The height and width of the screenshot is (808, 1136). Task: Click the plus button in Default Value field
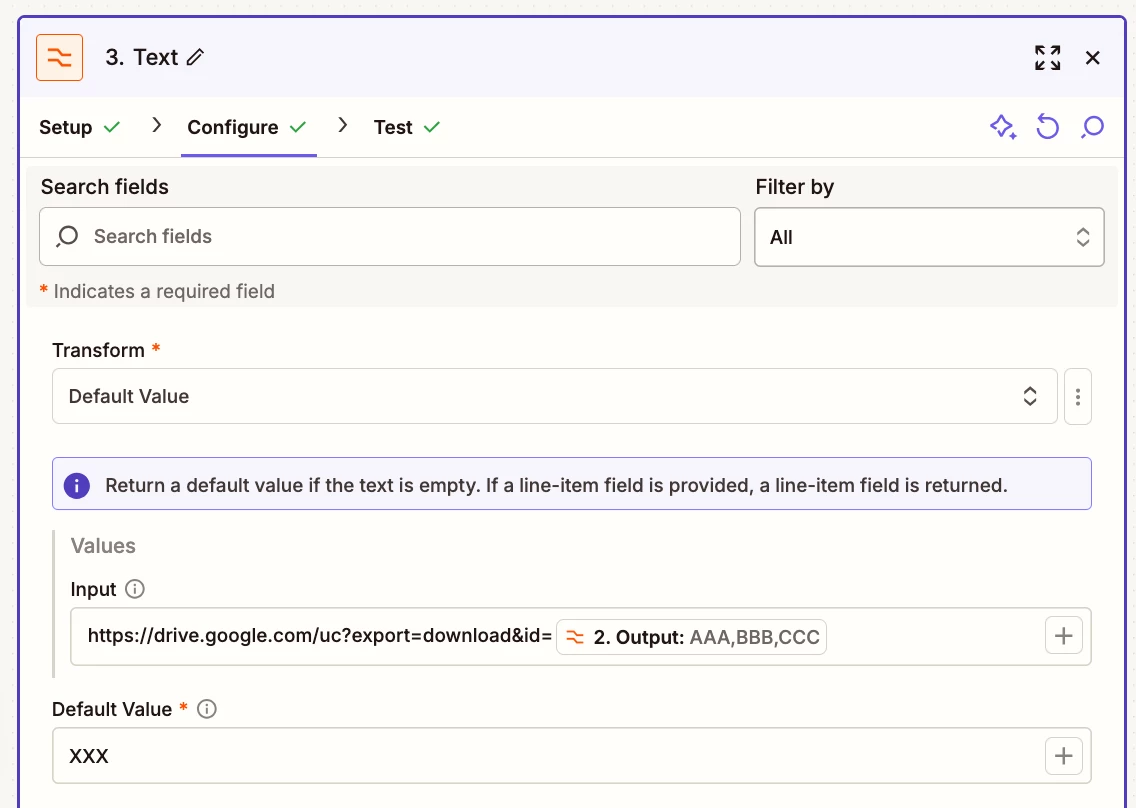[1064, 756]
